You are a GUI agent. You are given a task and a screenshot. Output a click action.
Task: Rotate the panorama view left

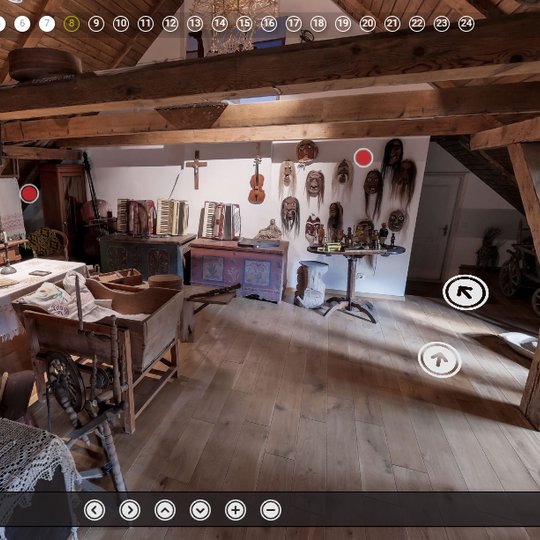click(94, 510)
